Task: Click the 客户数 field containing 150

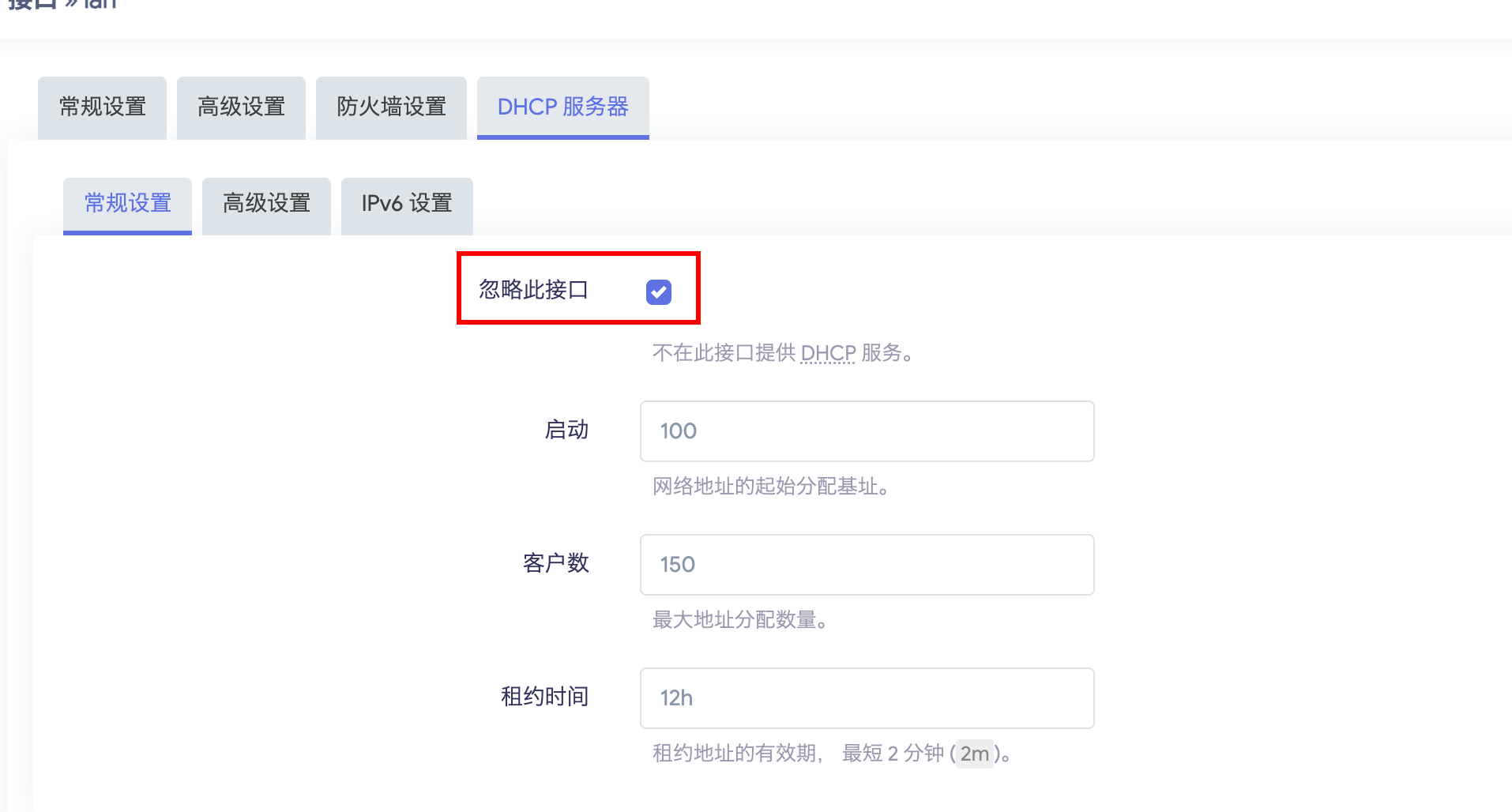Action: tap(867, 565)
